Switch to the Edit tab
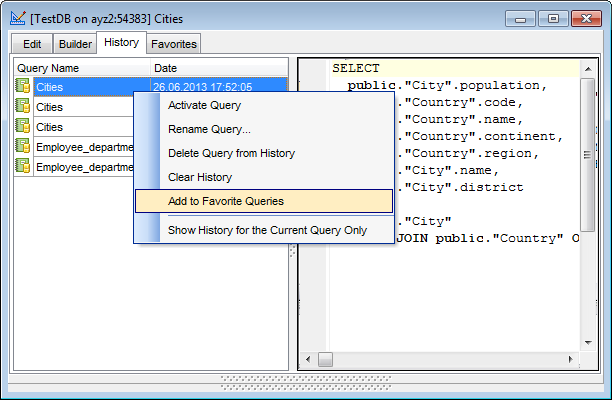Screen dimensions: 612x400 click(x=32, y=43)
